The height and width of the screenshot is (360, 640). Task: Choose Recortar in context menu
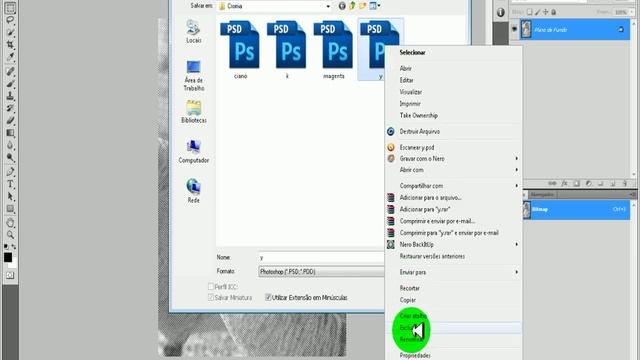(x=453, y=288)
